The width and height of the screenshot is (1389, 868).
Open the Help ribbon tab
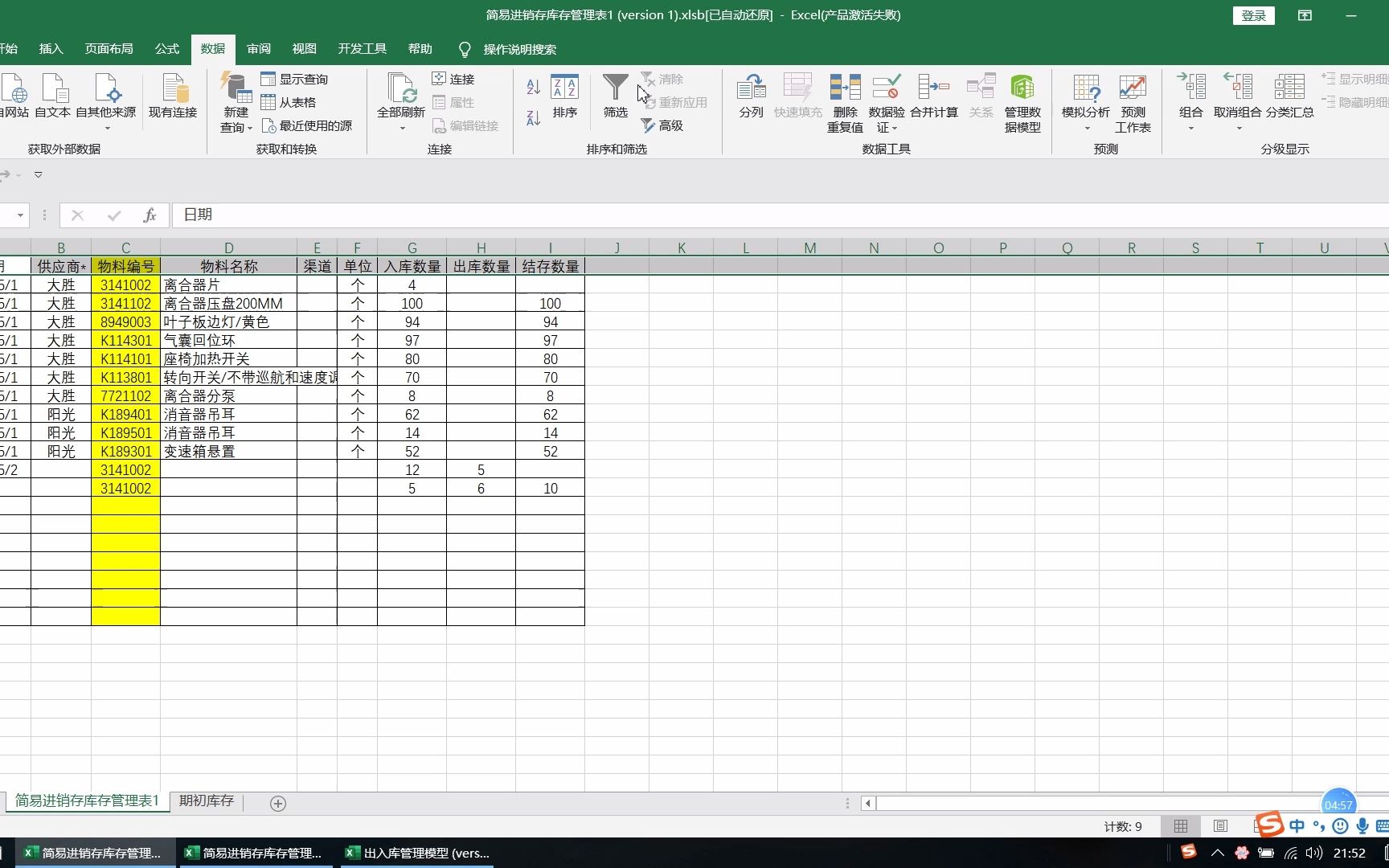[420, 49]
